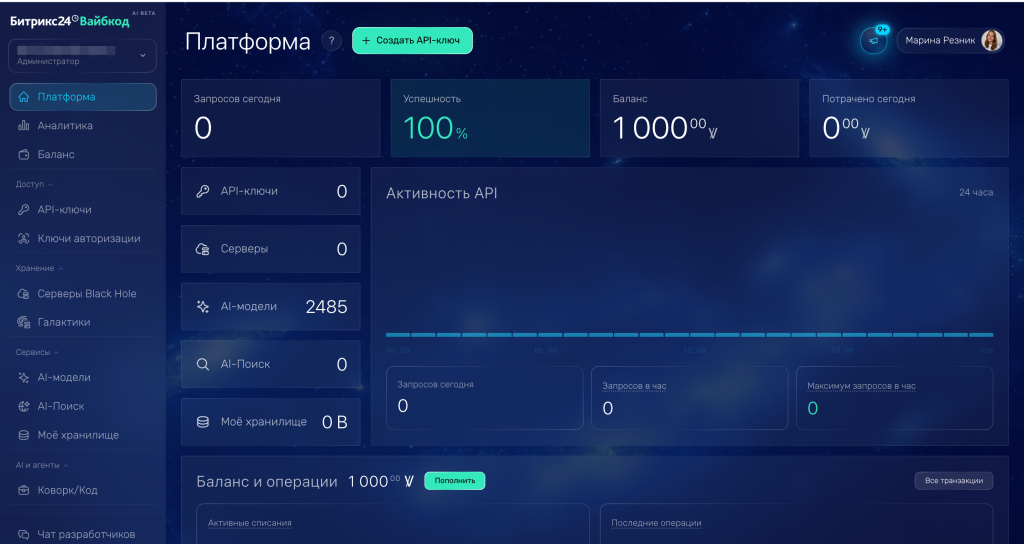Click the sparkle icon in AI-модели card

[x=203, y=306]
